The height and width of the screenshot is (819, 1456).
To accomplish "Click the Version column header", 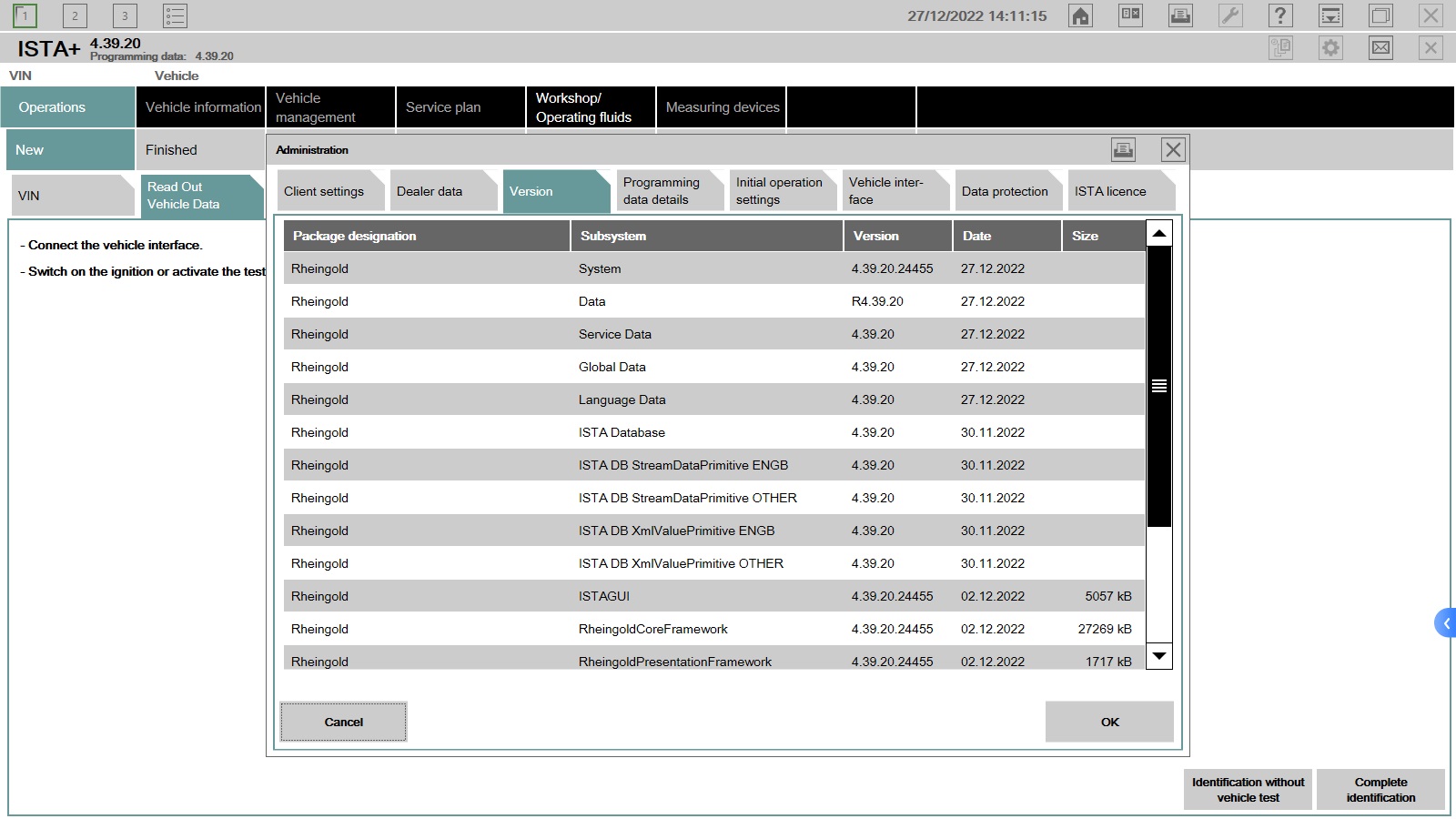I will pos(898,236).
